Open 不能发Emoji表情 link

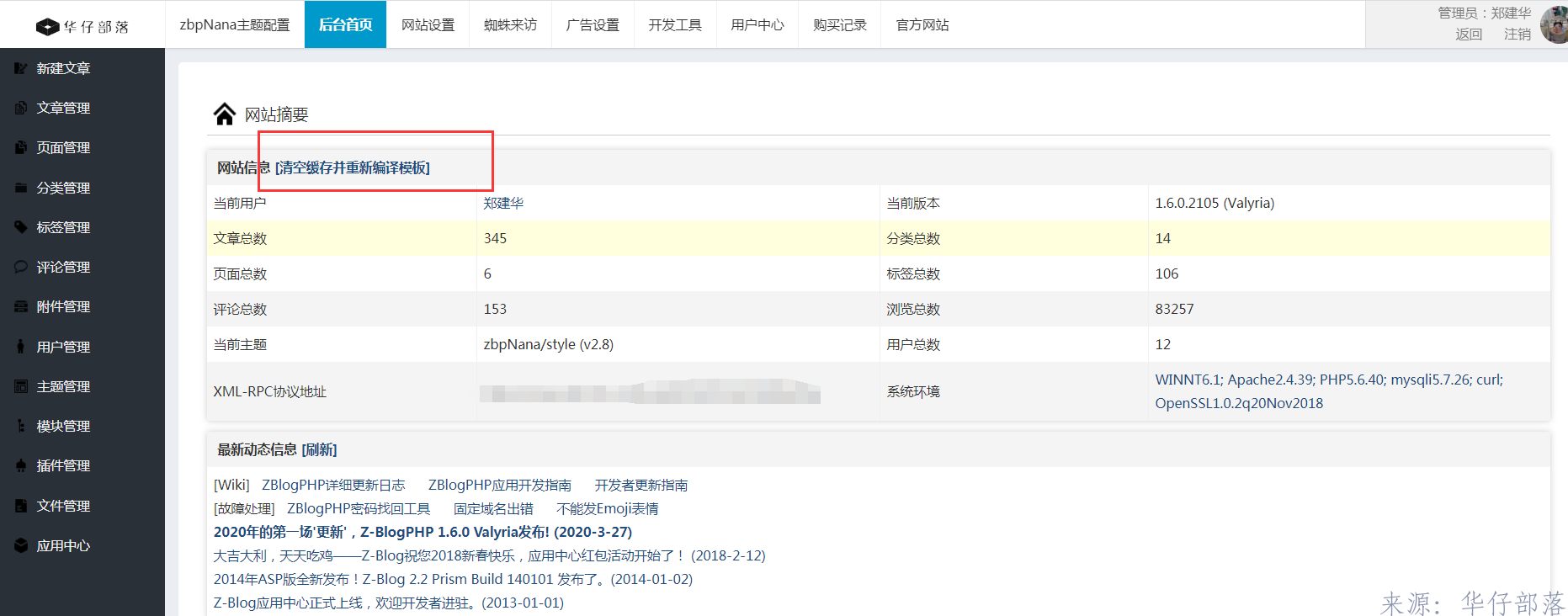(608, 508)
